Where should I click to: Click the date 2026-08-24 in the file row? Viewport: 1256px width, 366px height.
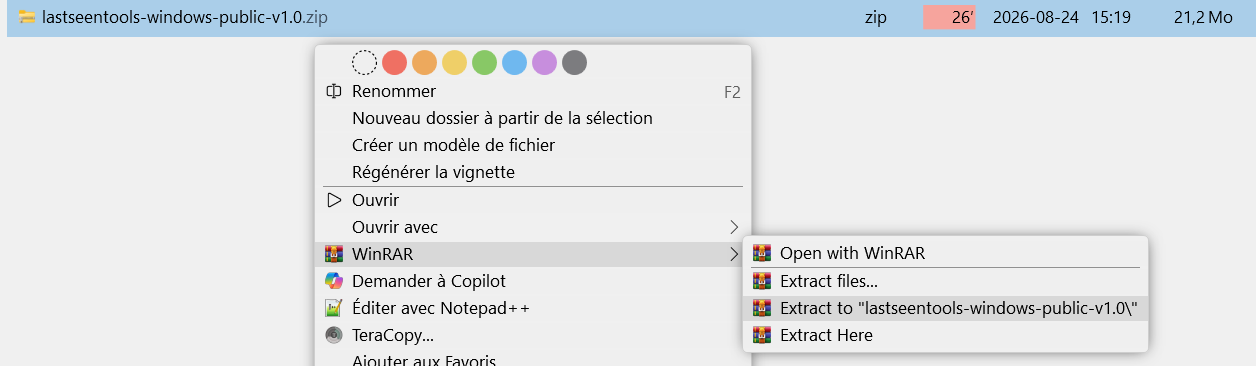click(1036, 17)
